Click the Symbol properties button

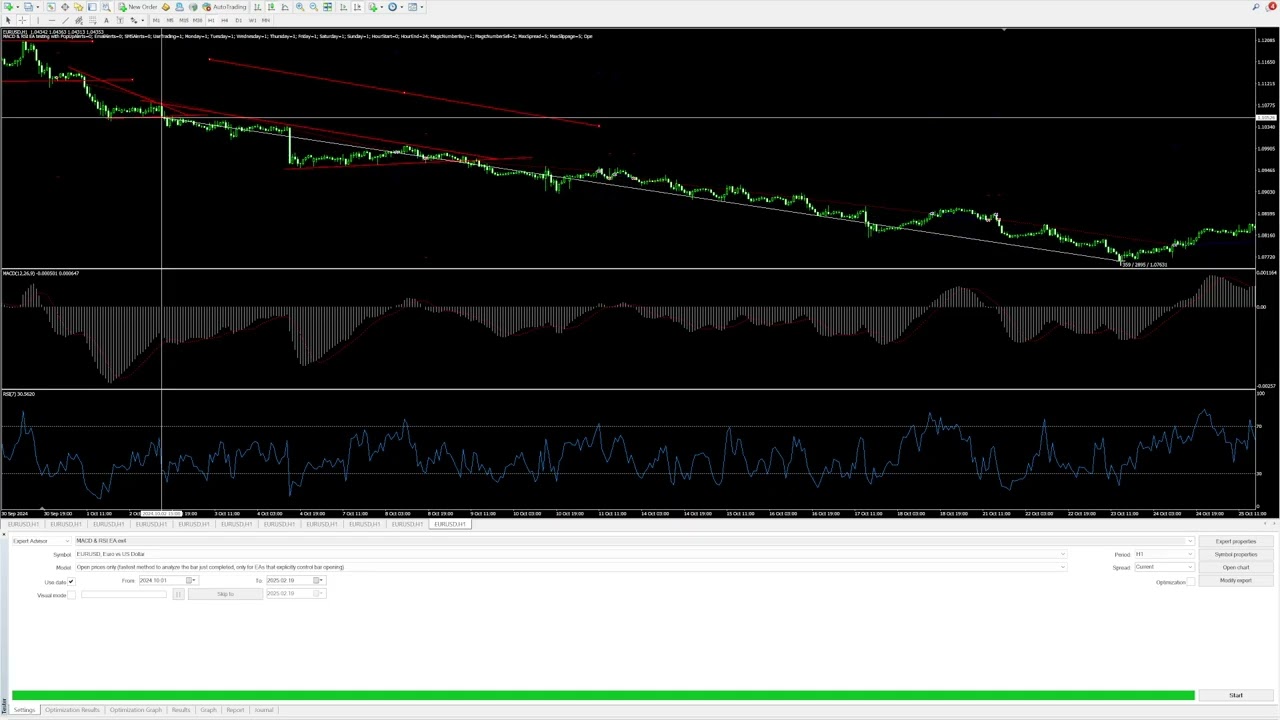(x=1236, y=554)
